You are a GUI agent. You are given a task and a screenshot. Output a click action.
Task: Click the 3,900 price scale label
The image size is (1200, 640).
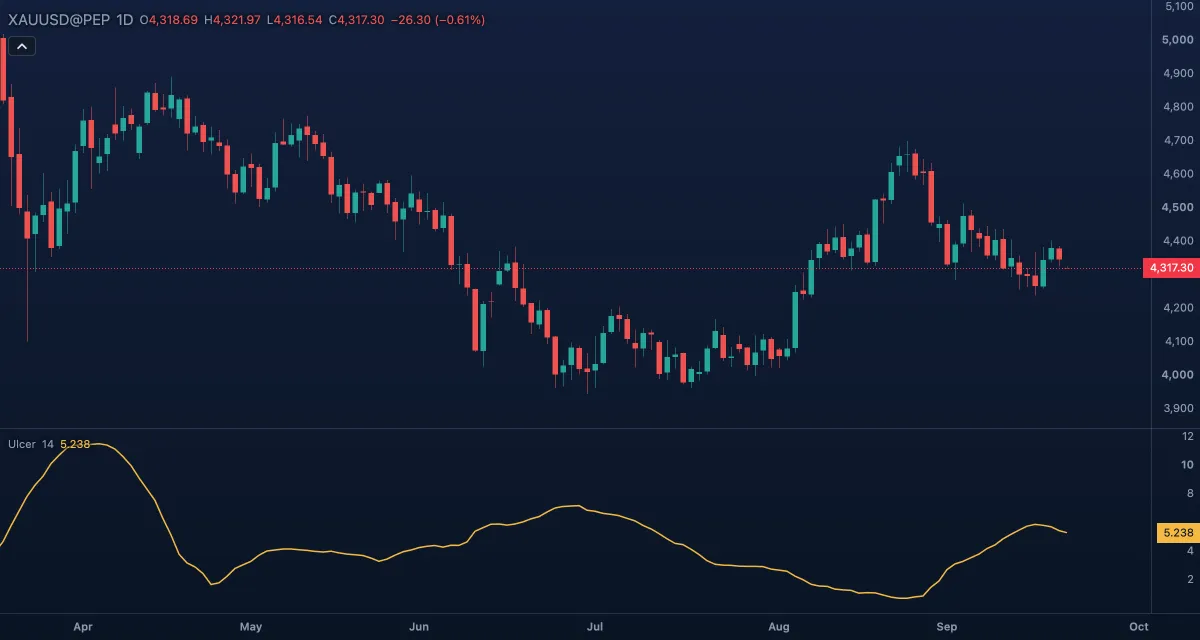click(x=1180, y=408)
